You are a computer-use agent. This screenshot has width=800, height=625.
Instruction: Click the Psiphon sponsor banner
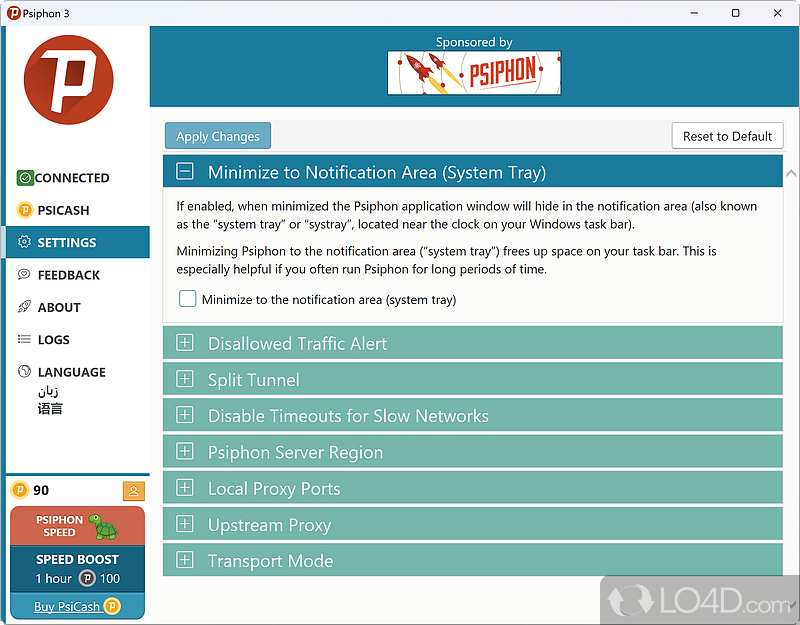(474, 72)
